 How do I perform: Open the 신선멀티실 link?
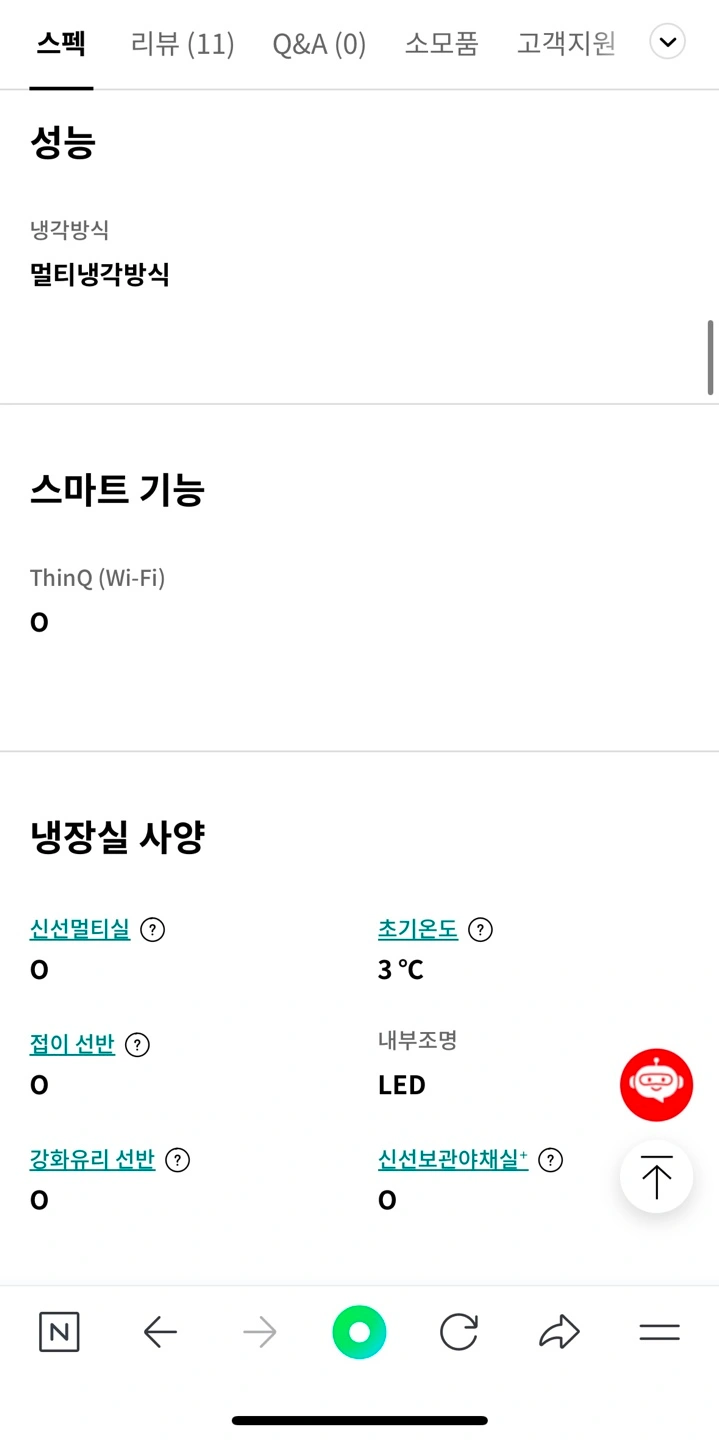click(80, 929)
